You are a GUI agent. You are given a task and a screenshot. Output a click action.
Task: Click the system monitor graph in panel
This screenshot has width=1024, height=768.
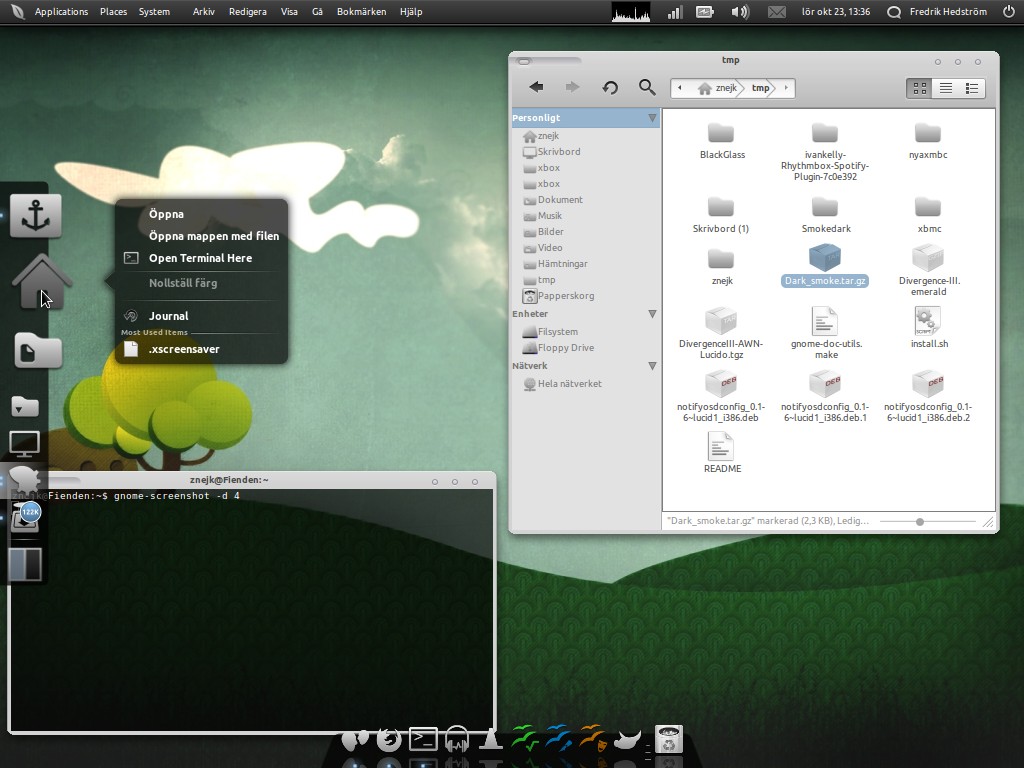(631, 12)
